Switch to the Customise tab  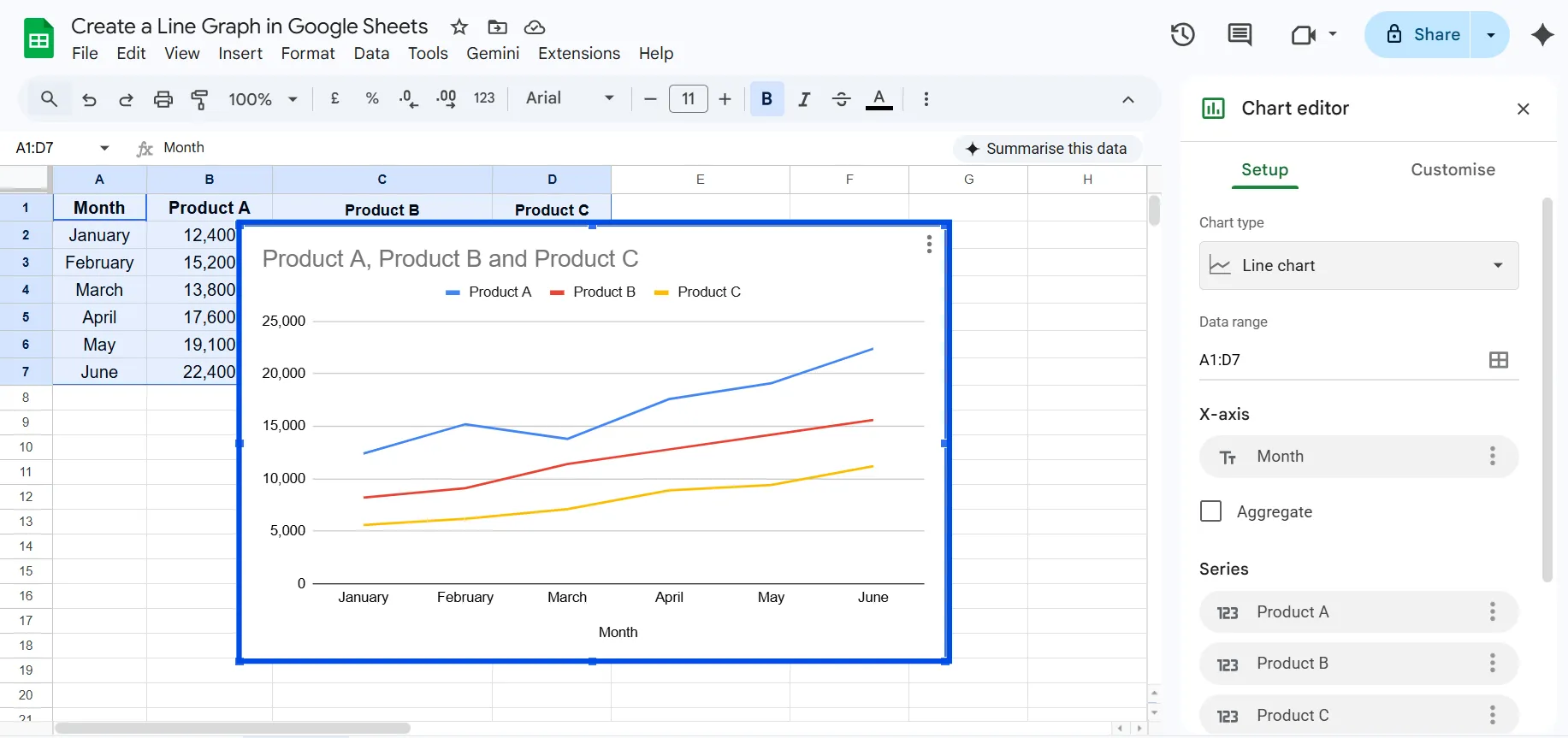point(1453,169)
